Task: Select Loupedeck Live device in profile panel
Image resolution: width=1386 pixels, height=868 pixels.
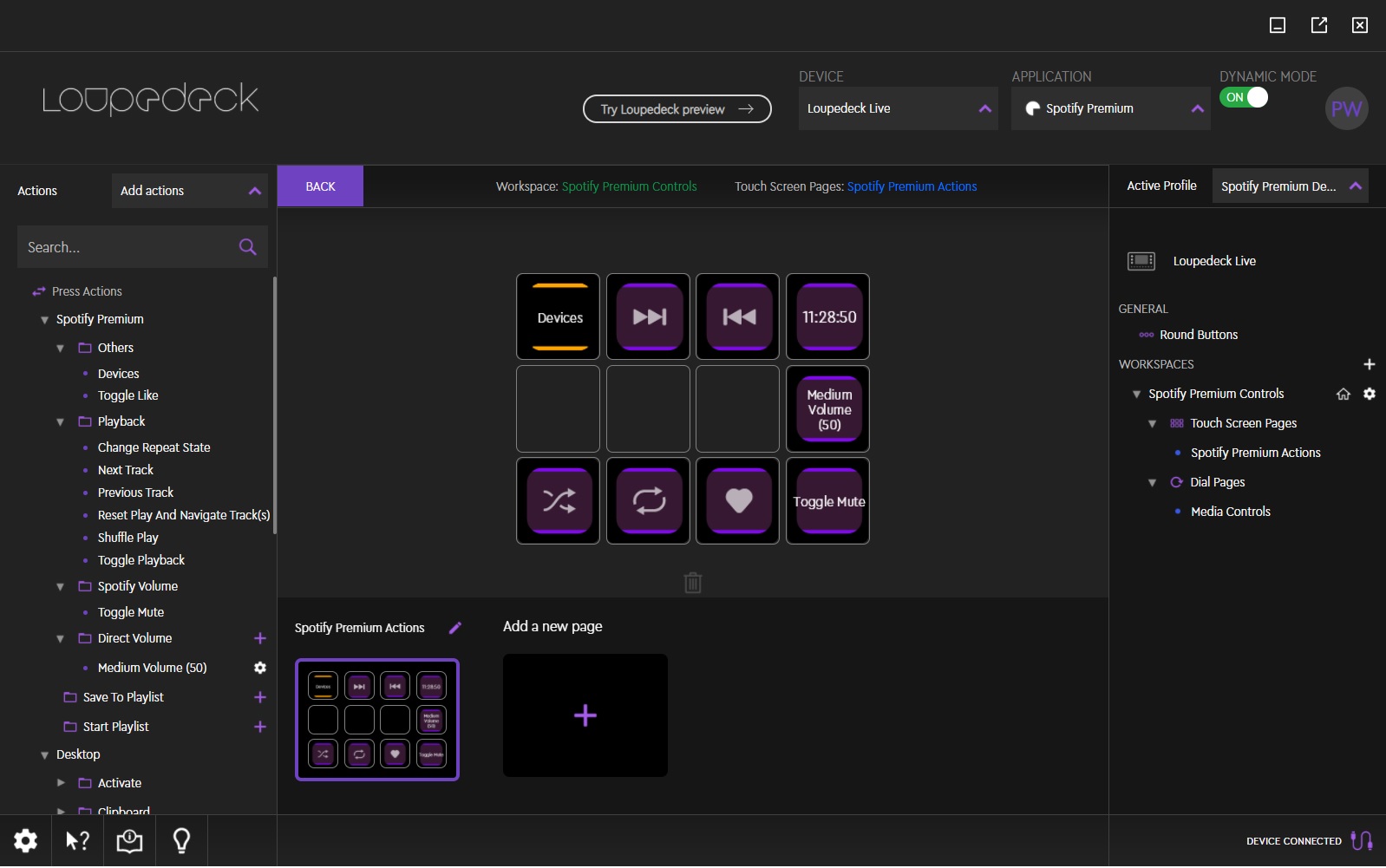Action: pos(1214,261)
